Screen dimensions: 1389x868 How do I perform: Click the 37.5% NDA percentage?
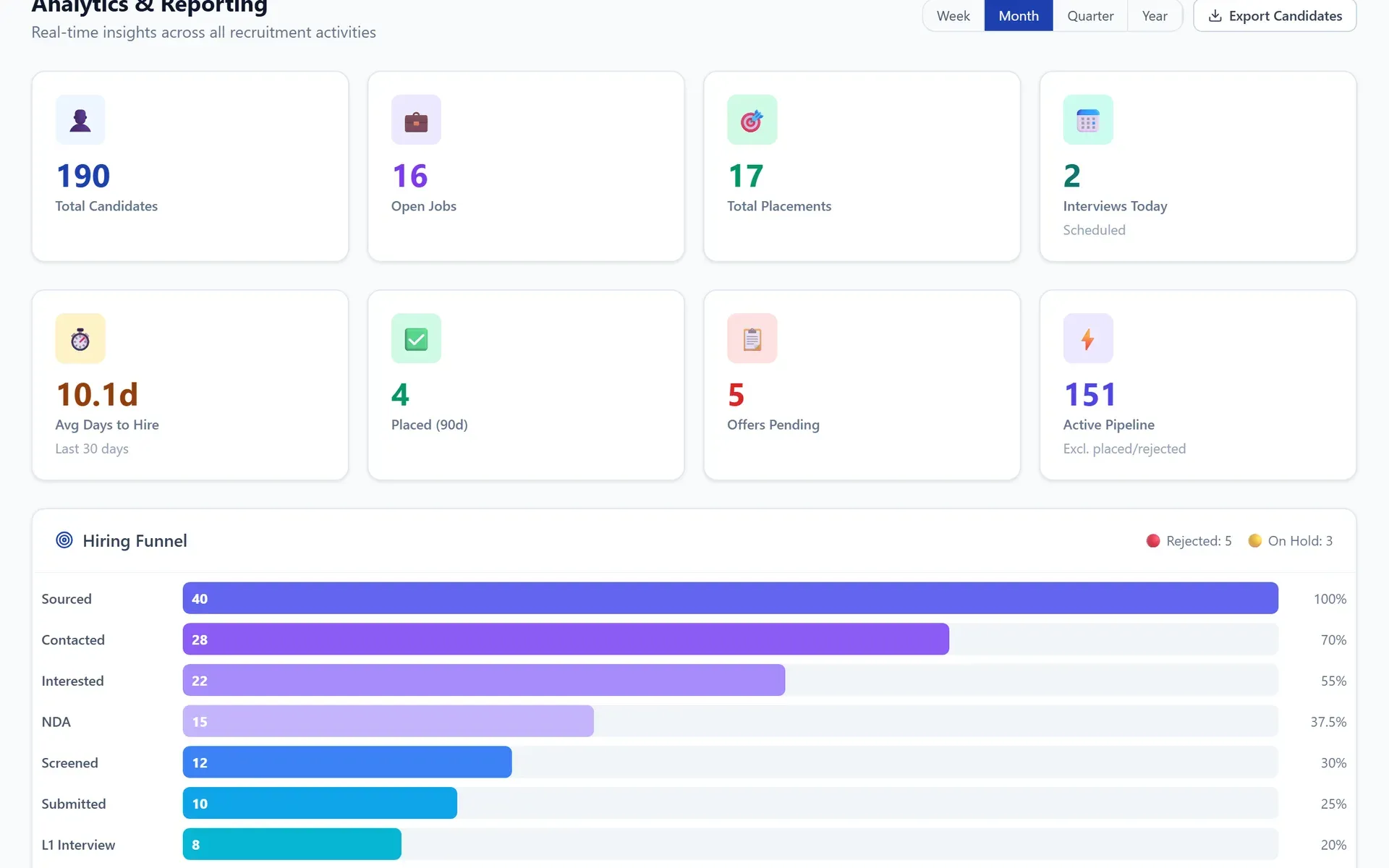(x=1328, y=722)
